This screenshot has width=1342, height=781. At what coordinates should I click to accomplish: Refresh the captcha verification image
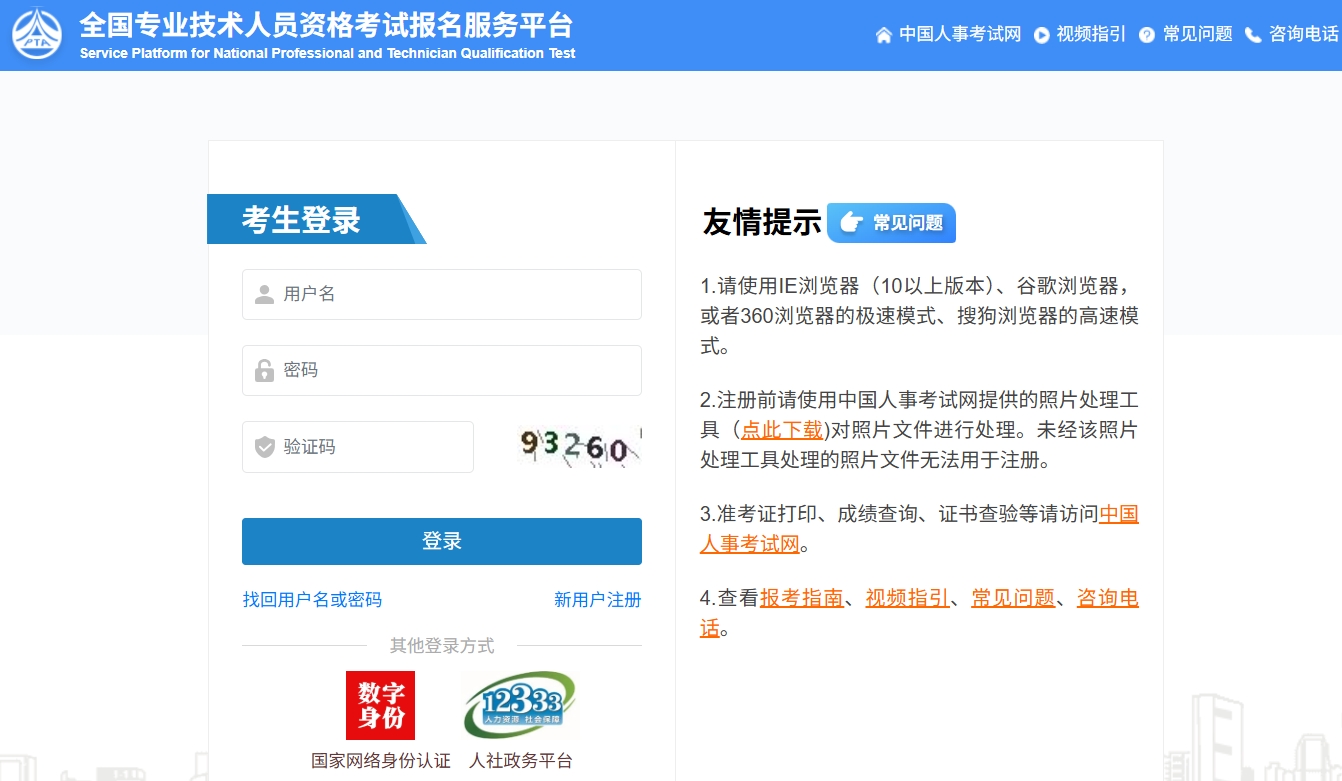pyautogui.click(x=579, y=447)
